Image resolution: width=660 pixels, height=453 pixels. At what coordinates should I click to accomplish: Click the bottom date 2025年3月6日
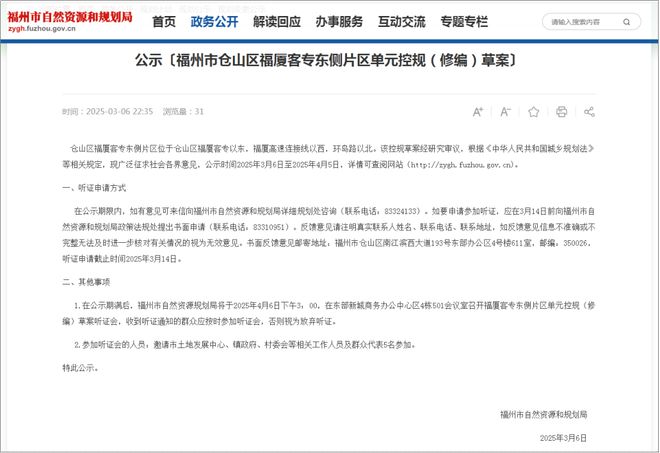[x=563, y=438]
